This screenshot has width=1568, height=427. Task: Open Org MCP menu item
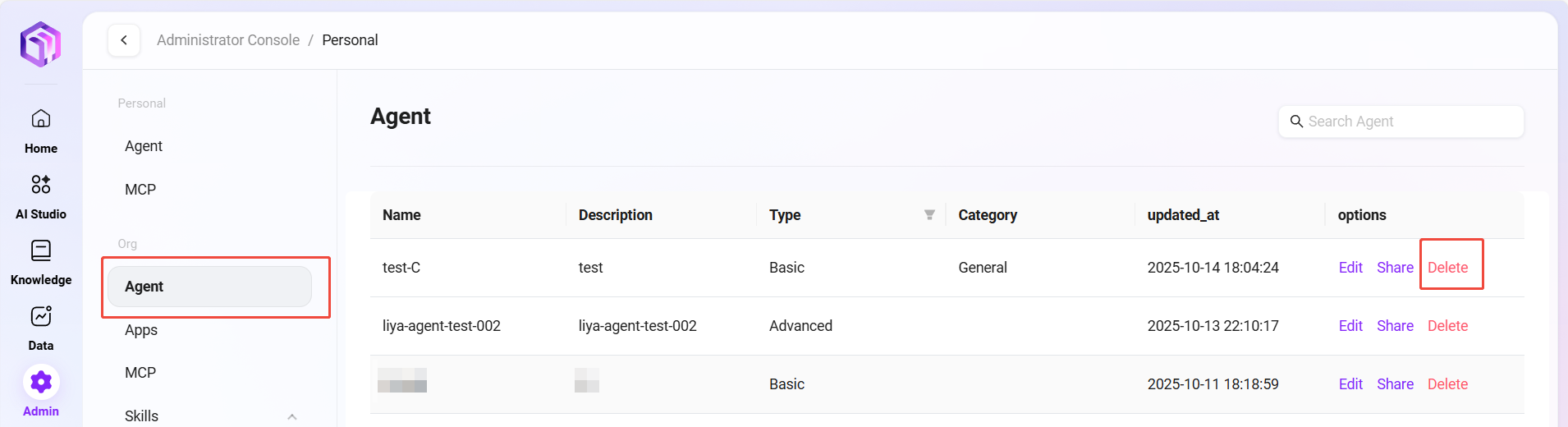(x=140, y=373)
